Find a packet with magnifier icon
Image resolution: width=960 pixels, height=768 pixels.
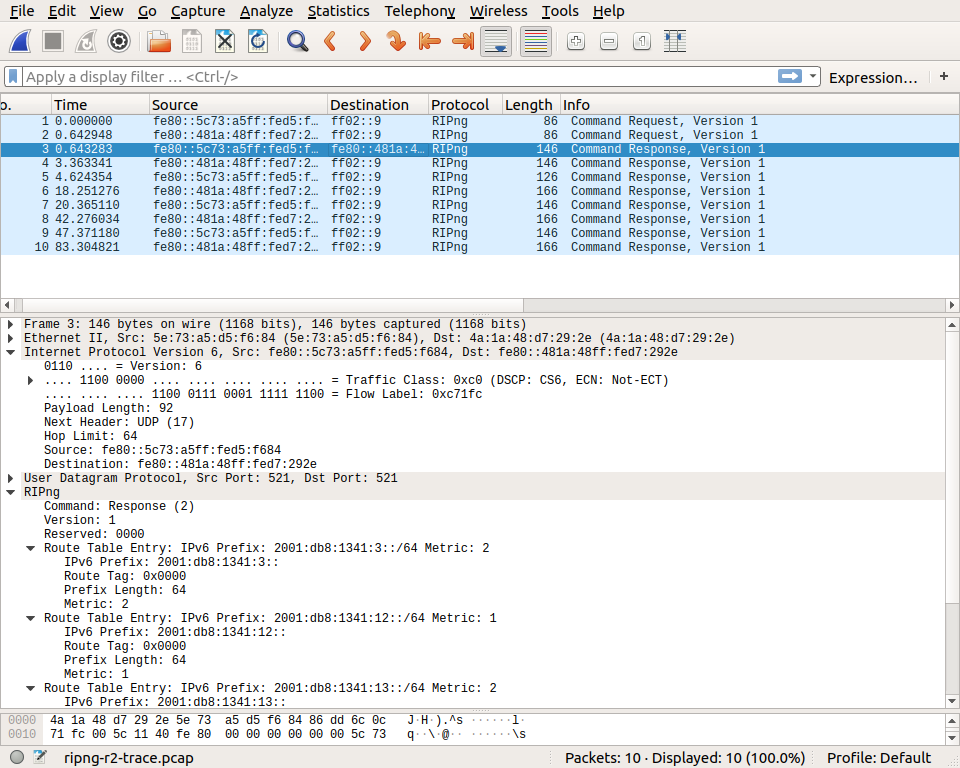tap(298, 42)
